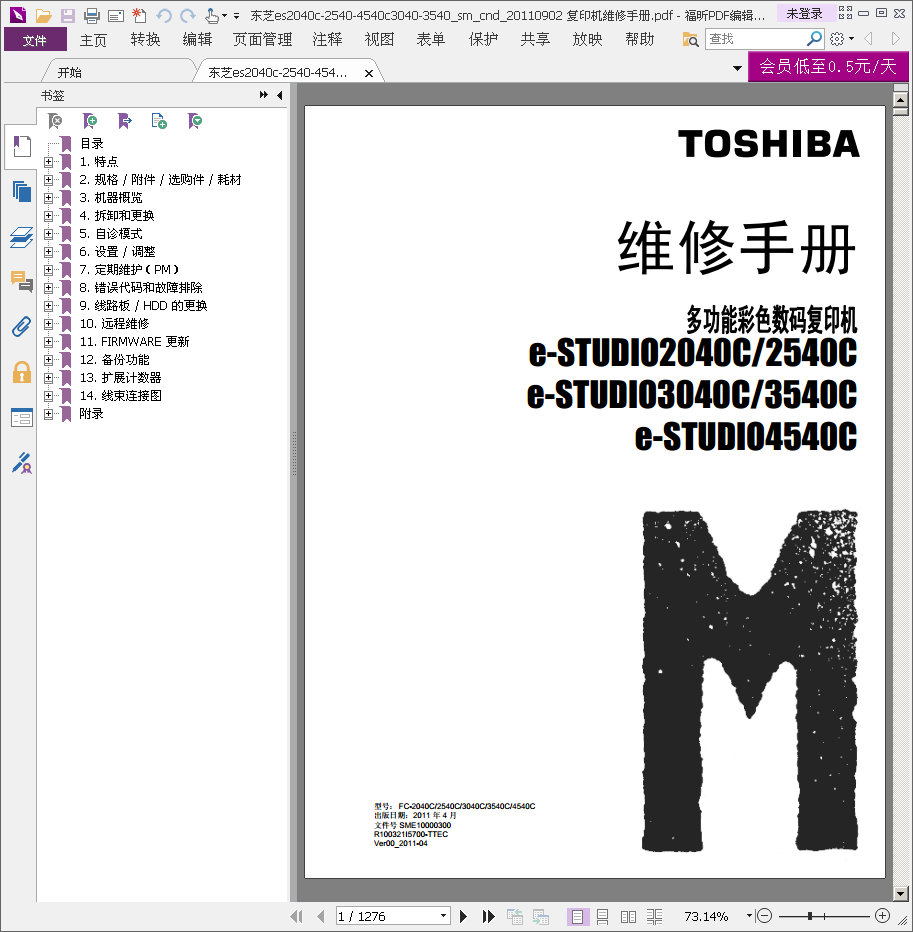Print the document with printer icon
913x932 pixels.
tap(91, 16)
